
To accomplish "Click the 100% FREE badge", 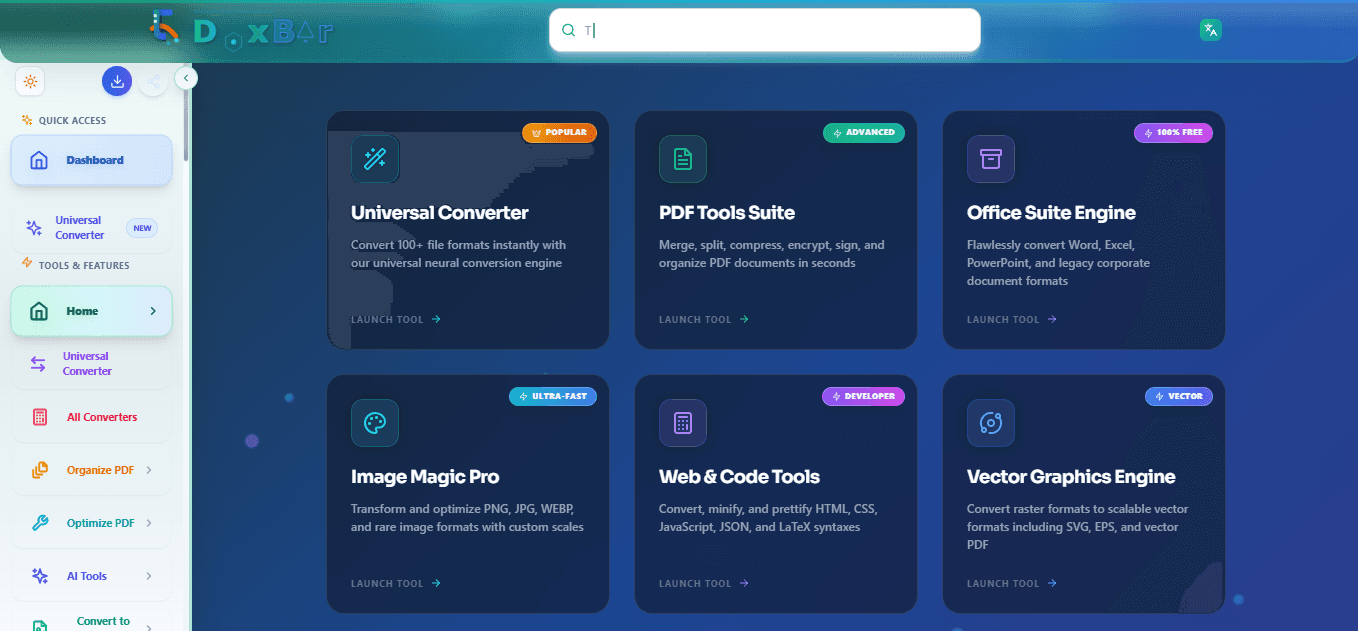I will tap(1173, 132).
